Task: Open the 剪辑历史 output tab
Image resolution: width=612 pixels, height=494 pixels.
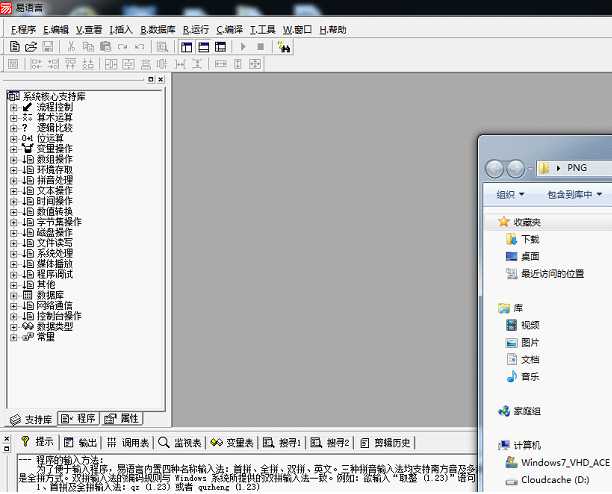Action: tap(386, 442)
